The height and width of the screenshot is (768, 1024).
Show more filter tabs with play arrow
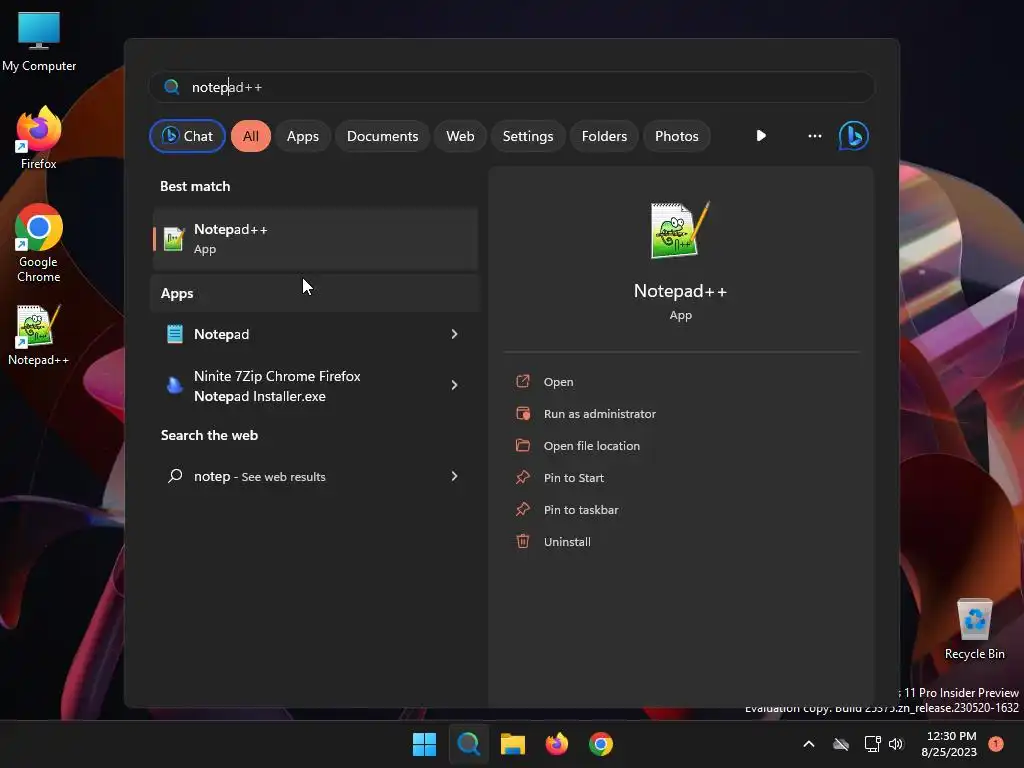coord(761,136)
